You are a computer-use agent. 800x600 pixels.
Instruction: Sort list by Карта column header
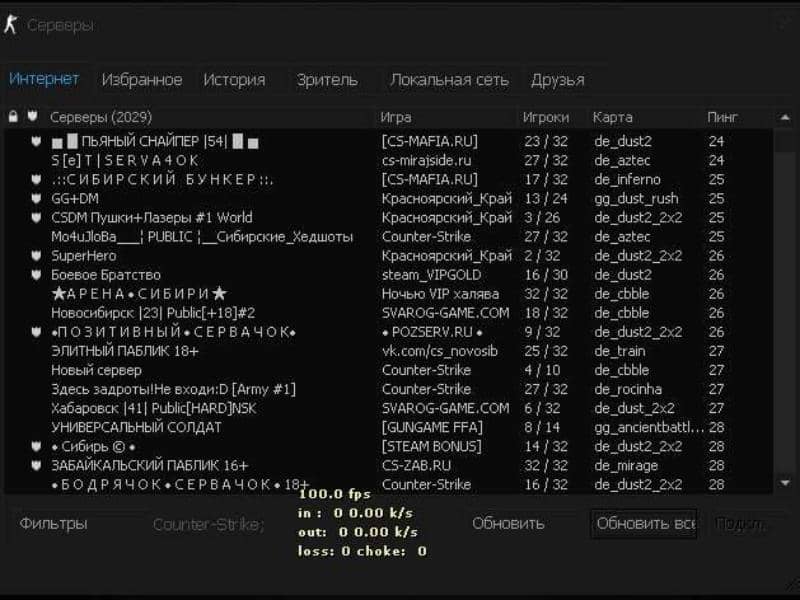(x=612, y=117)
